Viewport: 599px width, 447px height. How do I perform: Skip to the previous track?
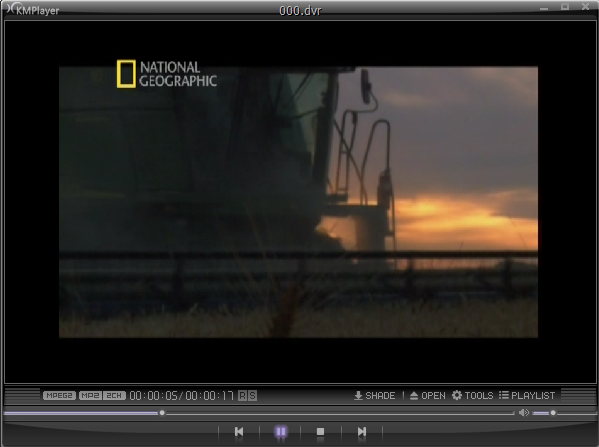[x=239, y=432]
